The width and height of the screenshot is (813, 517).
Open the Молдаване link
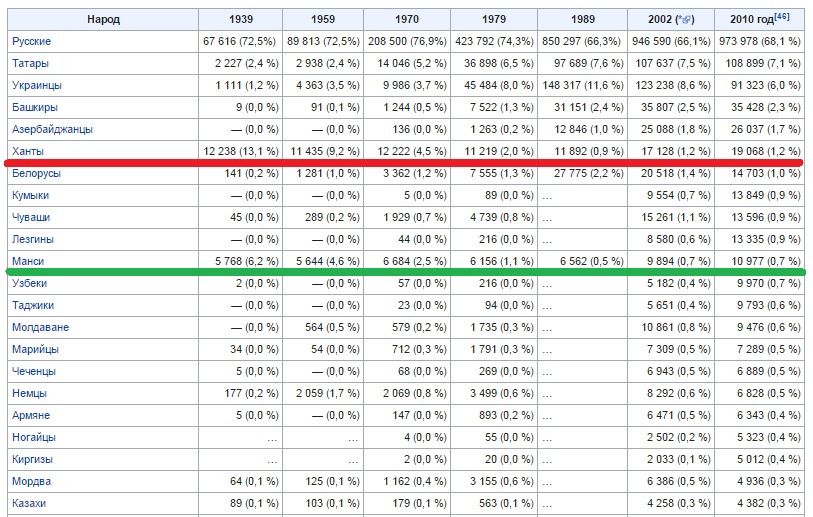click(x=40, y=327)
